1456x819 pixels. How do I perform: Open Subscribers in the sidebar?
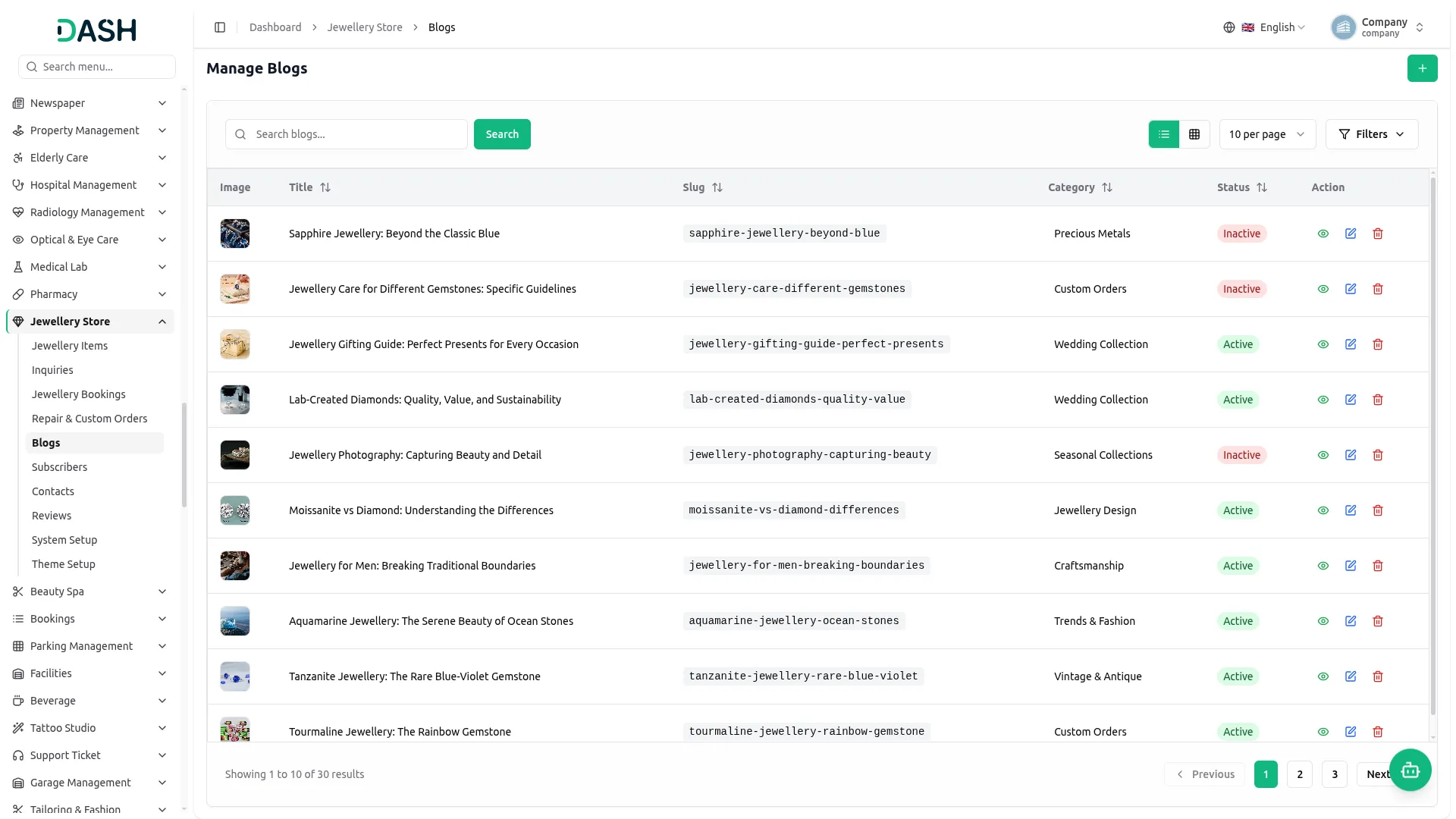(59, 467)
